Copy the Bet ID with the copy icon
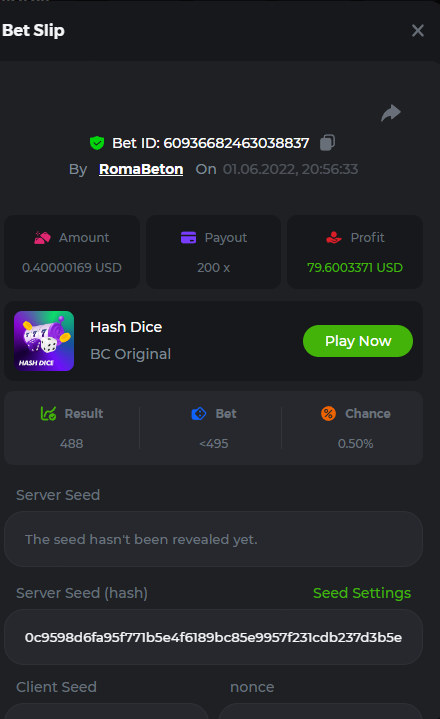The height and width of the screenshot is (719, 440). [x=327, y=143]
